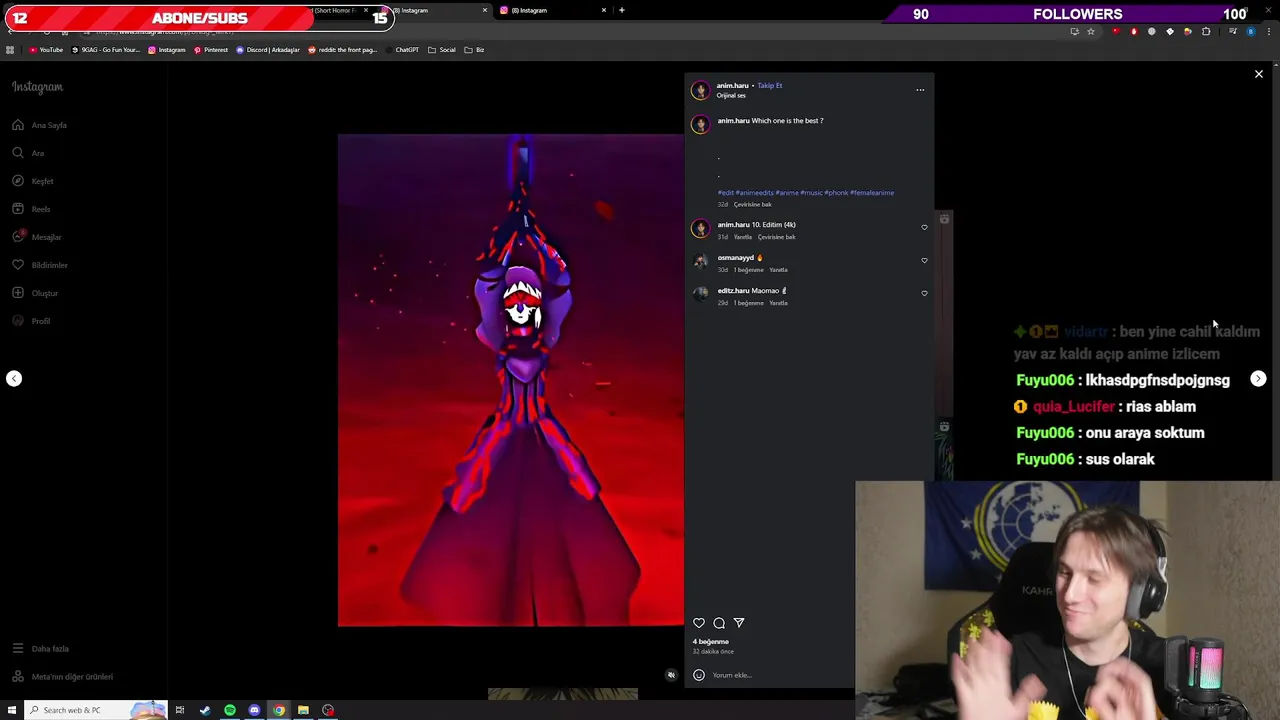The width and height of the screenshot is (1280, 720).
Task: Open Spotify from the taskbar
Action: click(x=230, y=710)
